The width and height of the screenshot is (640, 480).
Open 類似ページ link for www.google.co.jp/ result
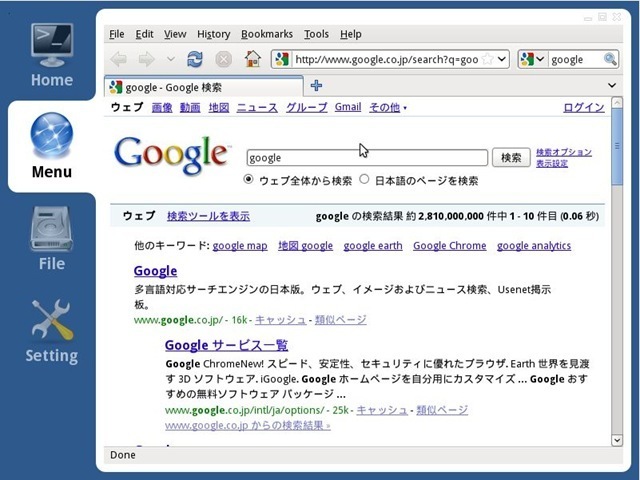(x=340, y=320)
